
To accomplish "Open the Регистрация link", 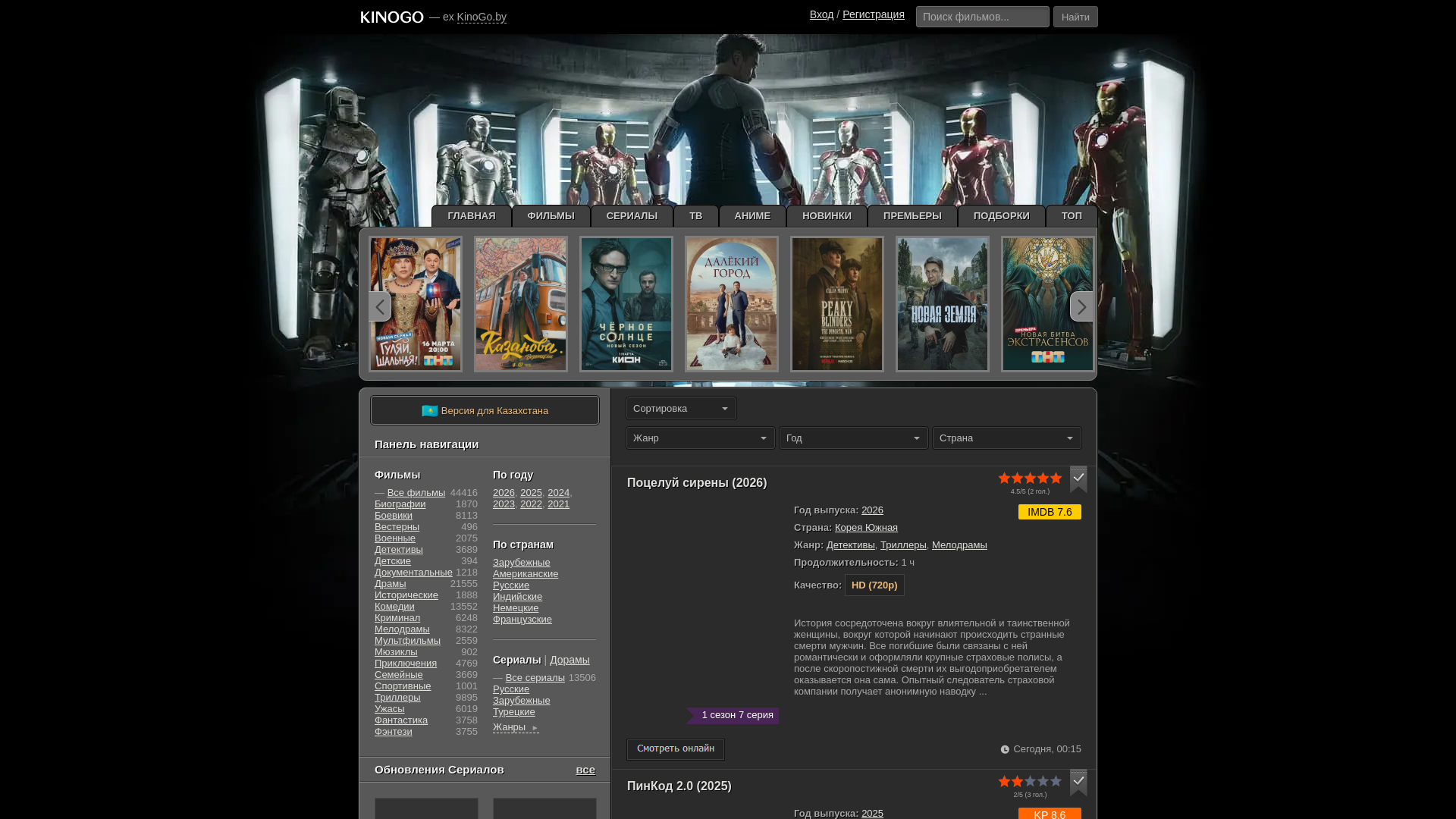I will pos(873,14).
